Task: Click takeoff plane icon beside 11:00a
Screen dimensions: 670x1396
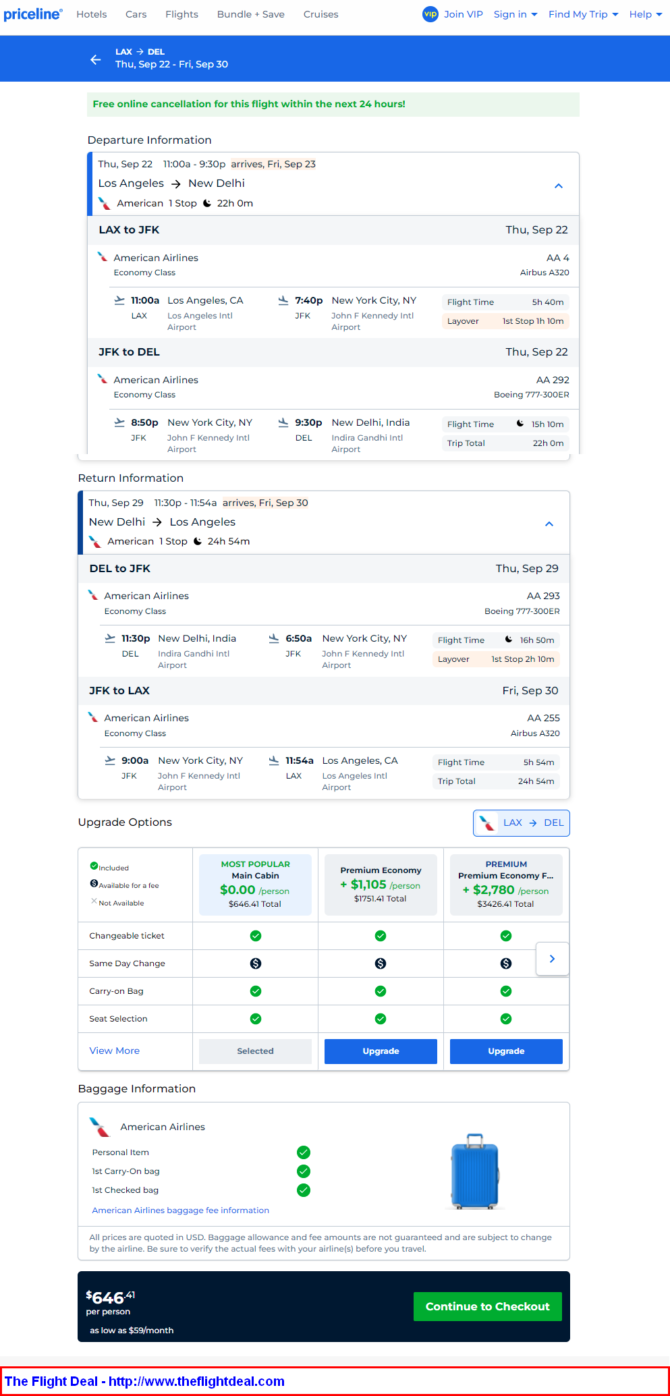Action: 120,300
